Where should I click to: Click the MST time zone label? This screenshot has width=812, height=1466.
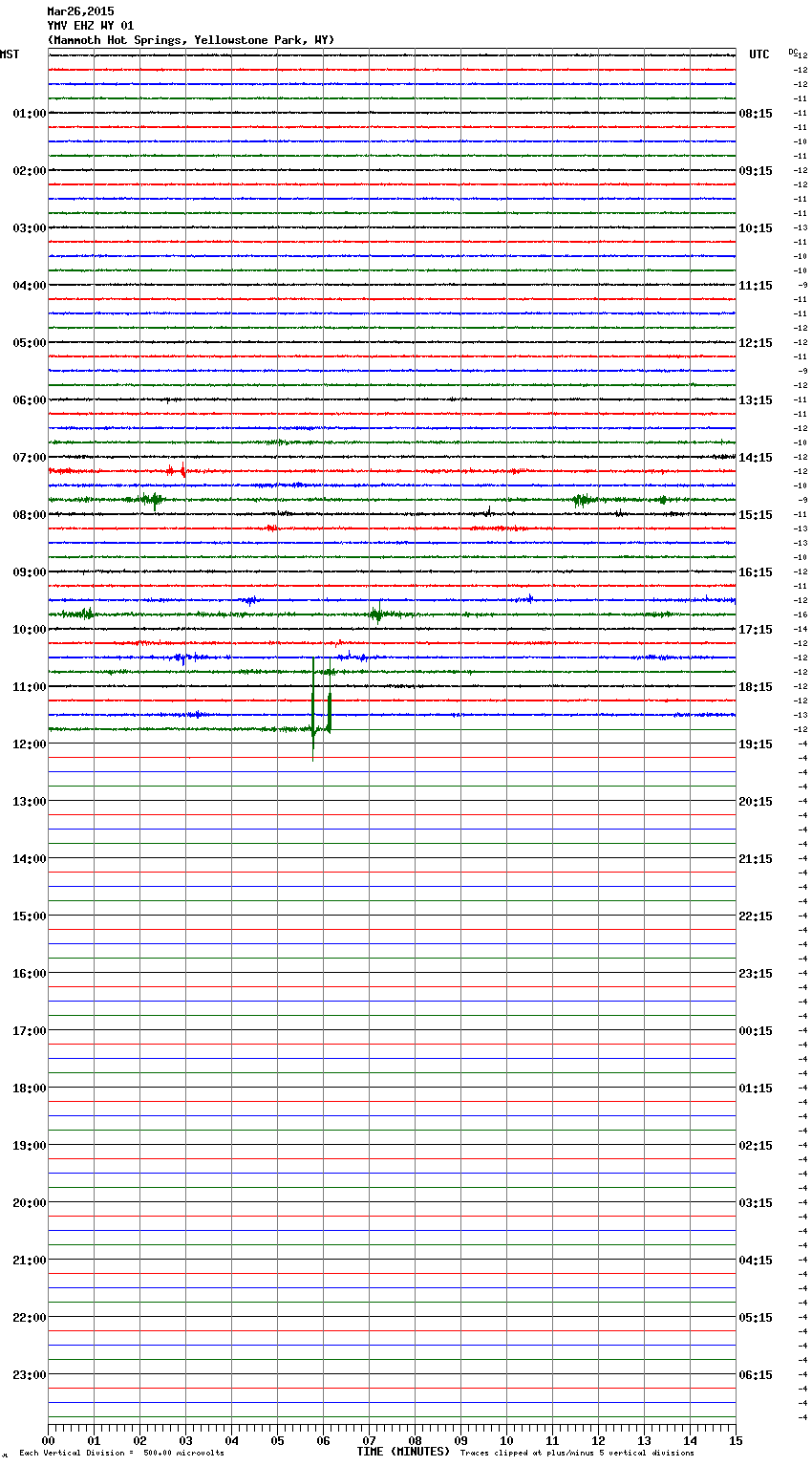[10, 54]
